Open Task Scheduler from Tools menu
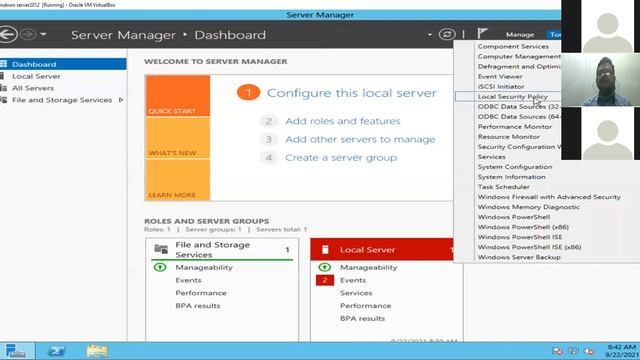Screen dimensions: 640x360 504,187
